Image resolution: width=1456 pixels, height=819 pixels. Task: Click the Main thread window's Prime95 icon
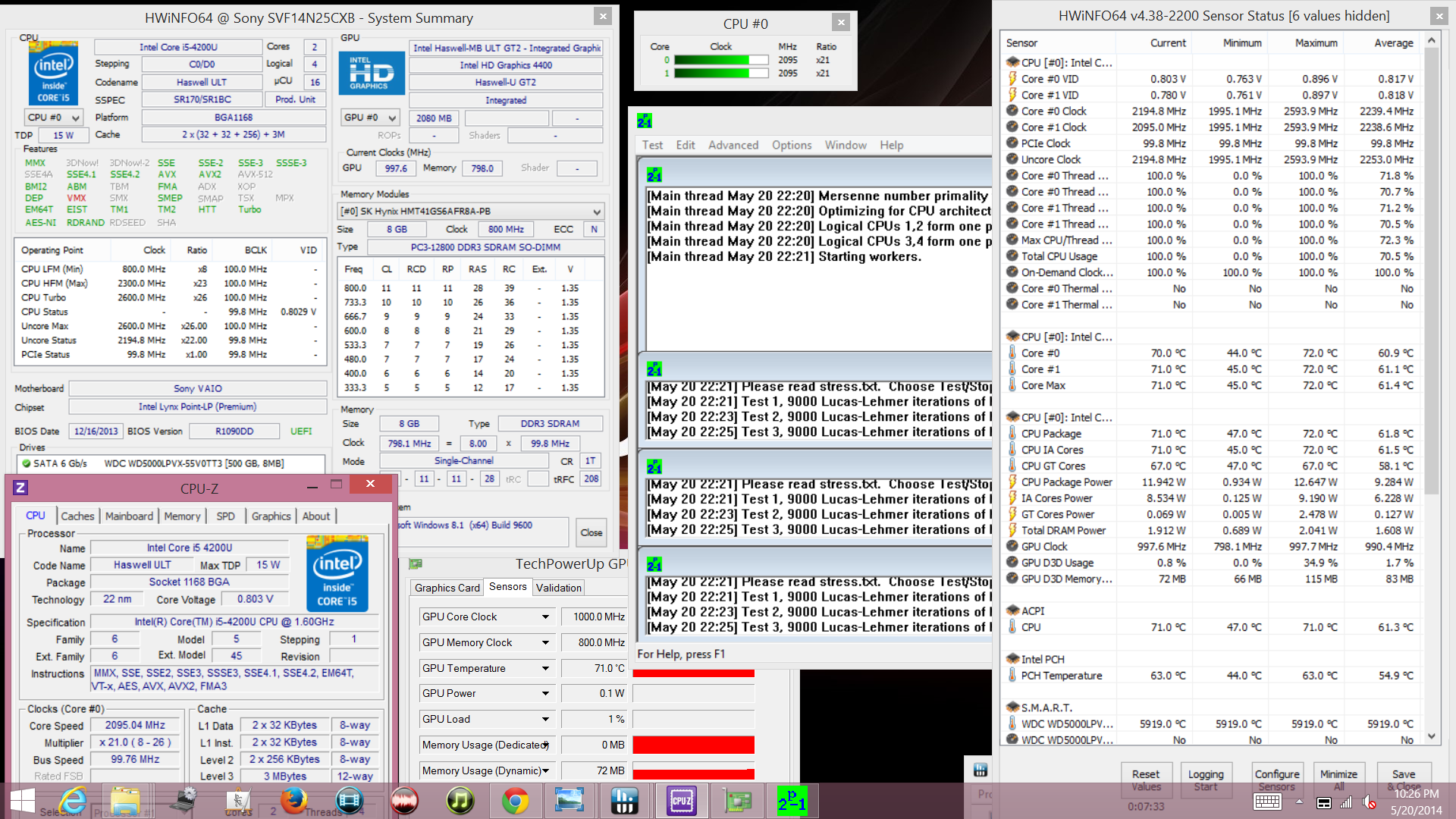(654, 175)
